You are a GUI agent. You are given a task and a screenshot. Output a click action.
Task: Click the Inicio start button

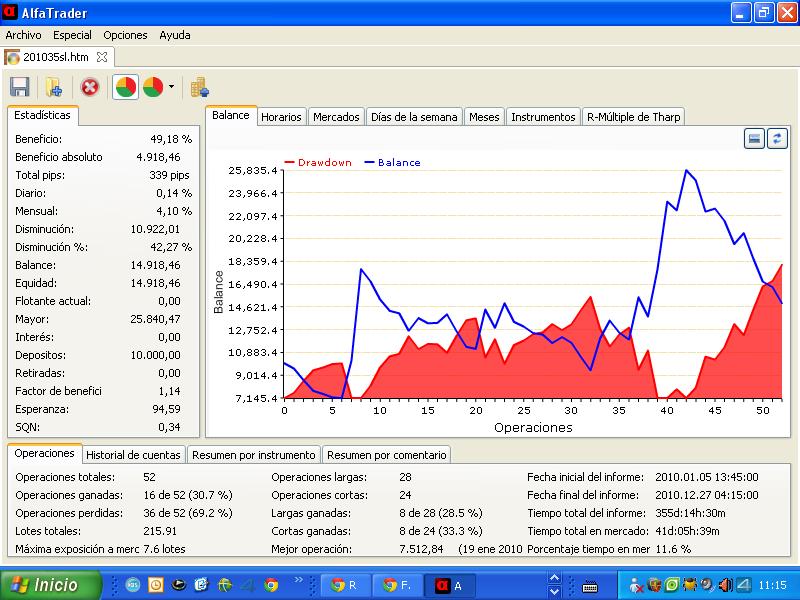[50, 585]
